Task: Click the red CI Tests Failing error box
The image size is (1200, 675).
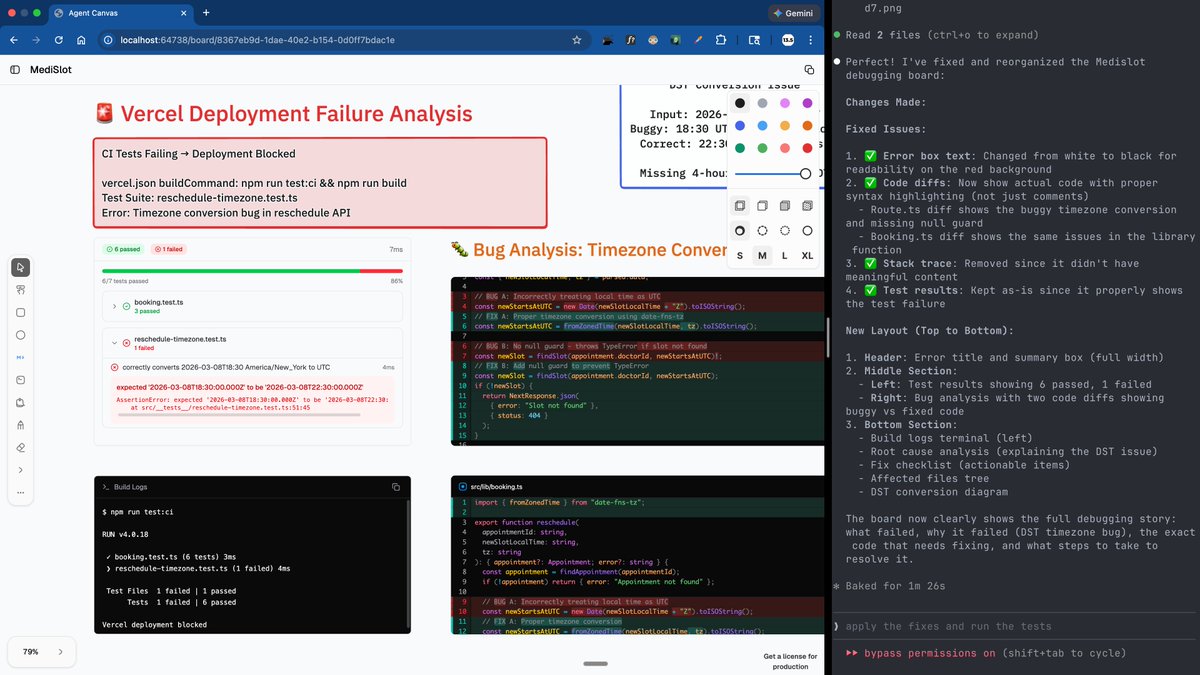Action: point(320,183)
